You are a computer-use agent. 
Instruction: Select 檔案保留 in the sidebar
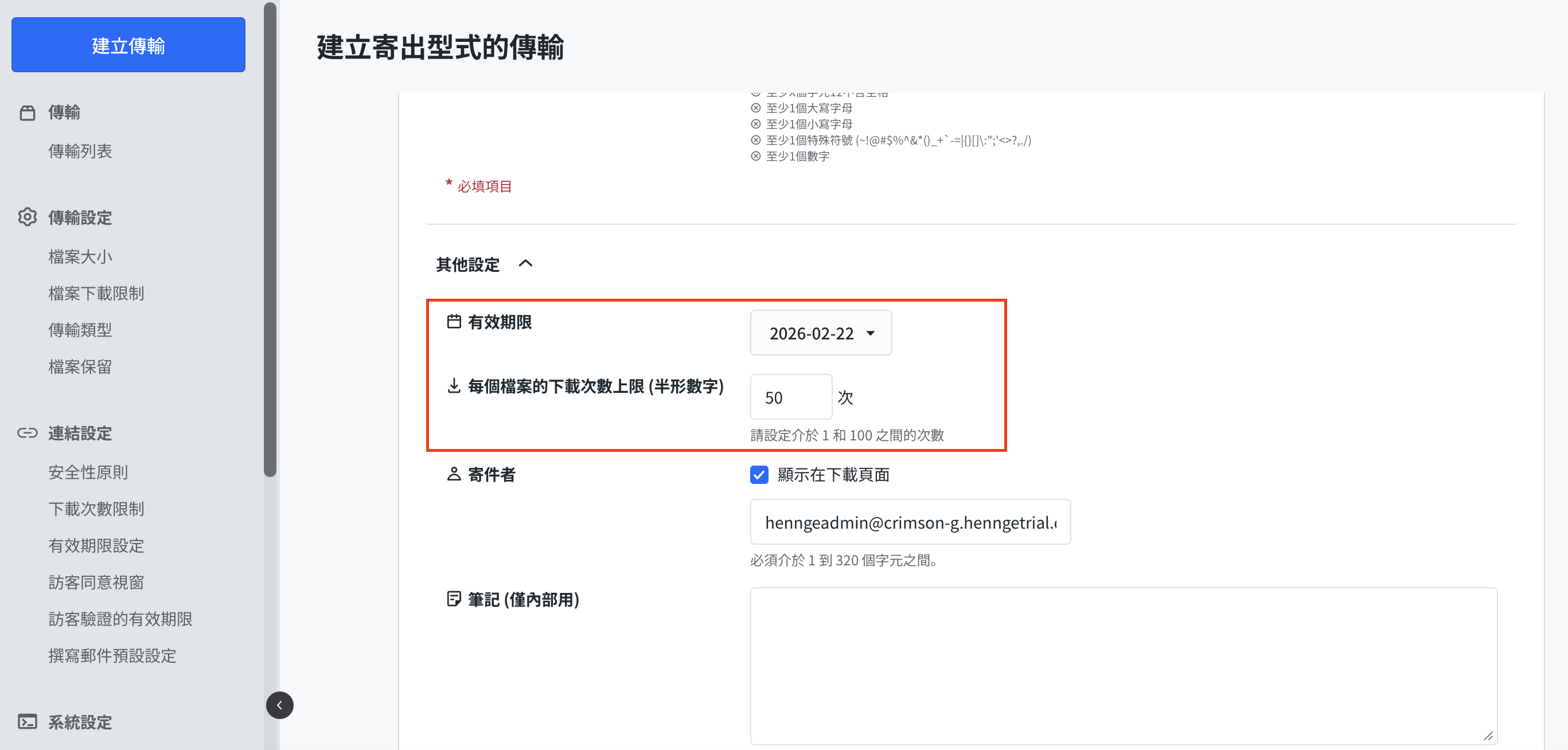80,366
